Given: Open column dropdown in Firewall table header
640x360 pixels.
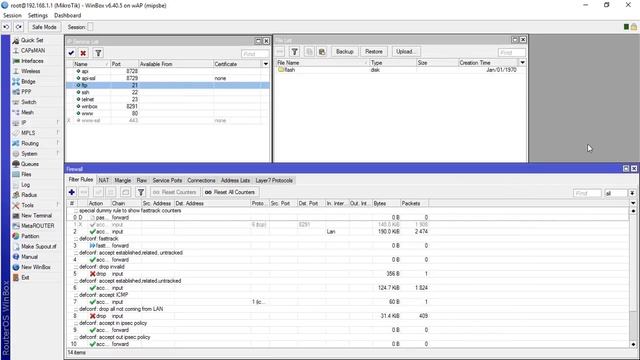Looking at the screenshot, I should tap(633, 203).
